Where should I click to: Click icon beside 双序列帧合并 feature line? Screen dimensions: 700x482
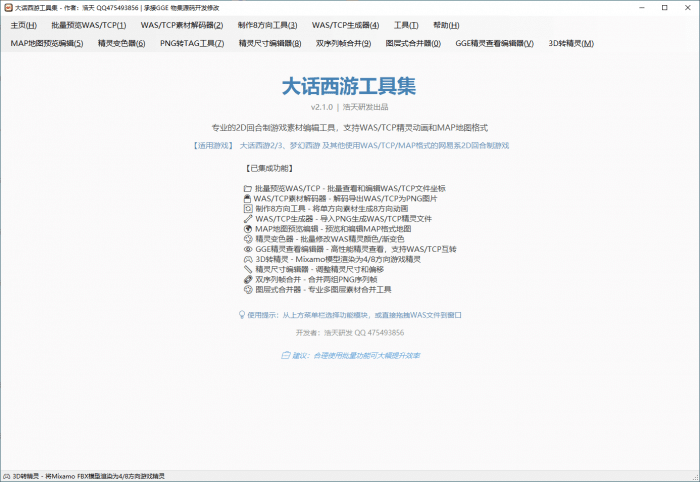(x=248, y=280)
